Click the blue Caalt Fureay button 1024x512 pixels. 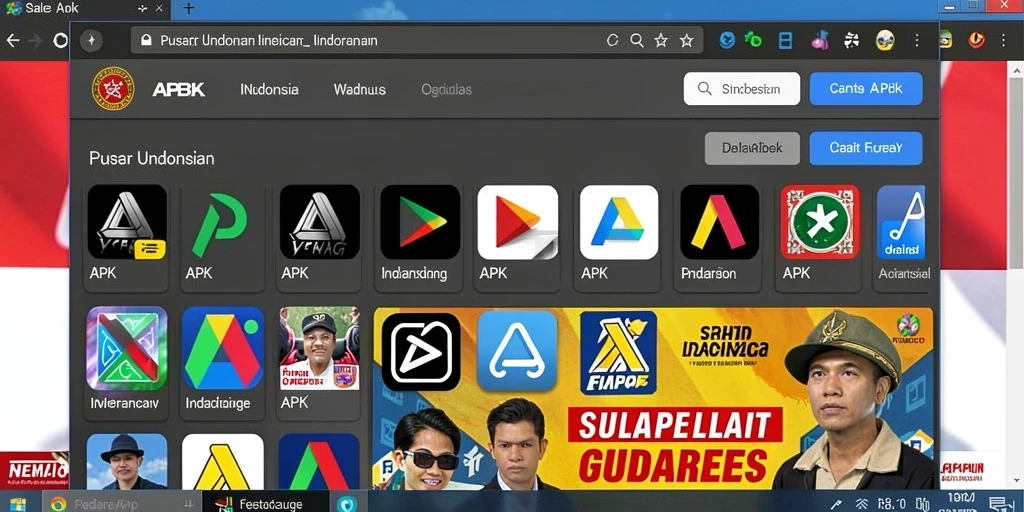click(866, 148)
